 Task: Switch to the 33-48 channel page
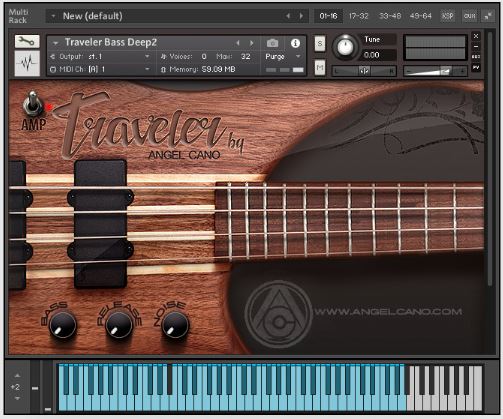pos(390,16)
